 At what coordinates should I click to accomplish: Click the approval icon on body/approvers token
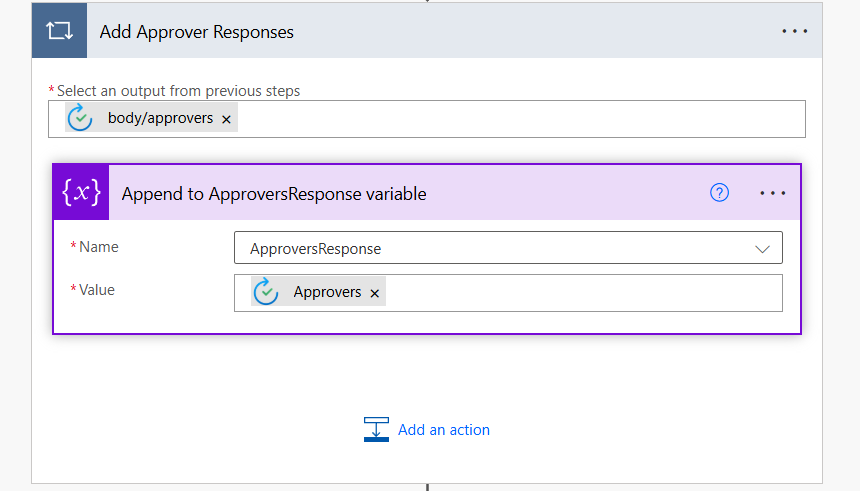(80, 118)
